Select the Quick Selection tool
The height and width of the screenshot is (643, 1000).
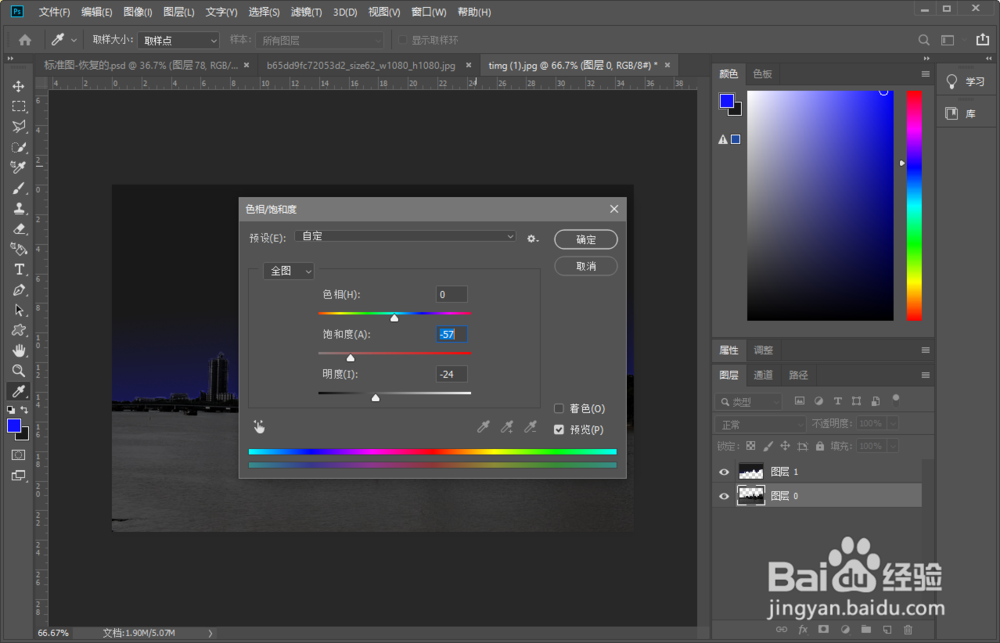coord(18,147)
